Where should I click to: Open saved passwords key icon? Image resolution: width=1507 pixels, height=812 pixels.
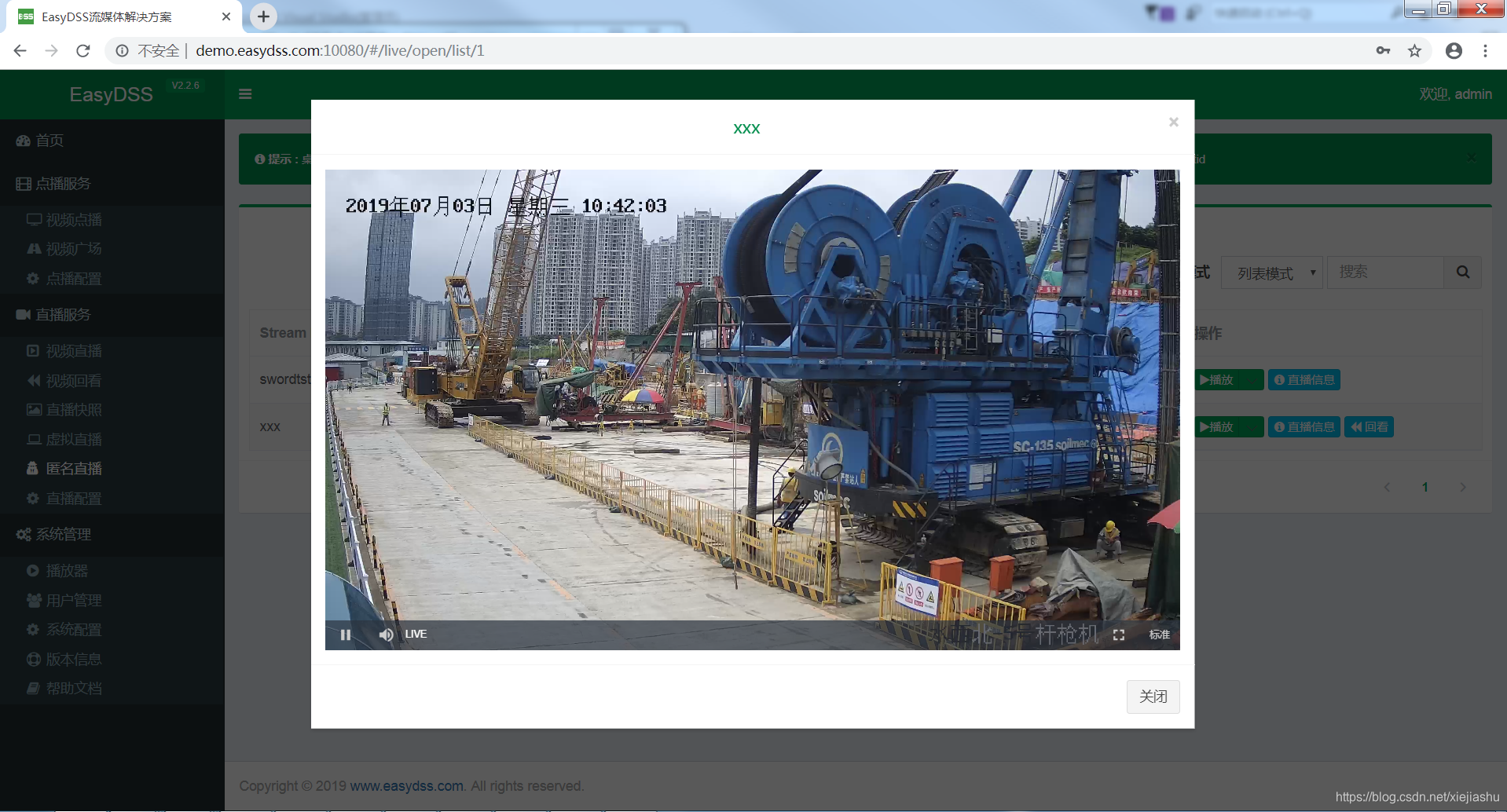(1383, 51)
